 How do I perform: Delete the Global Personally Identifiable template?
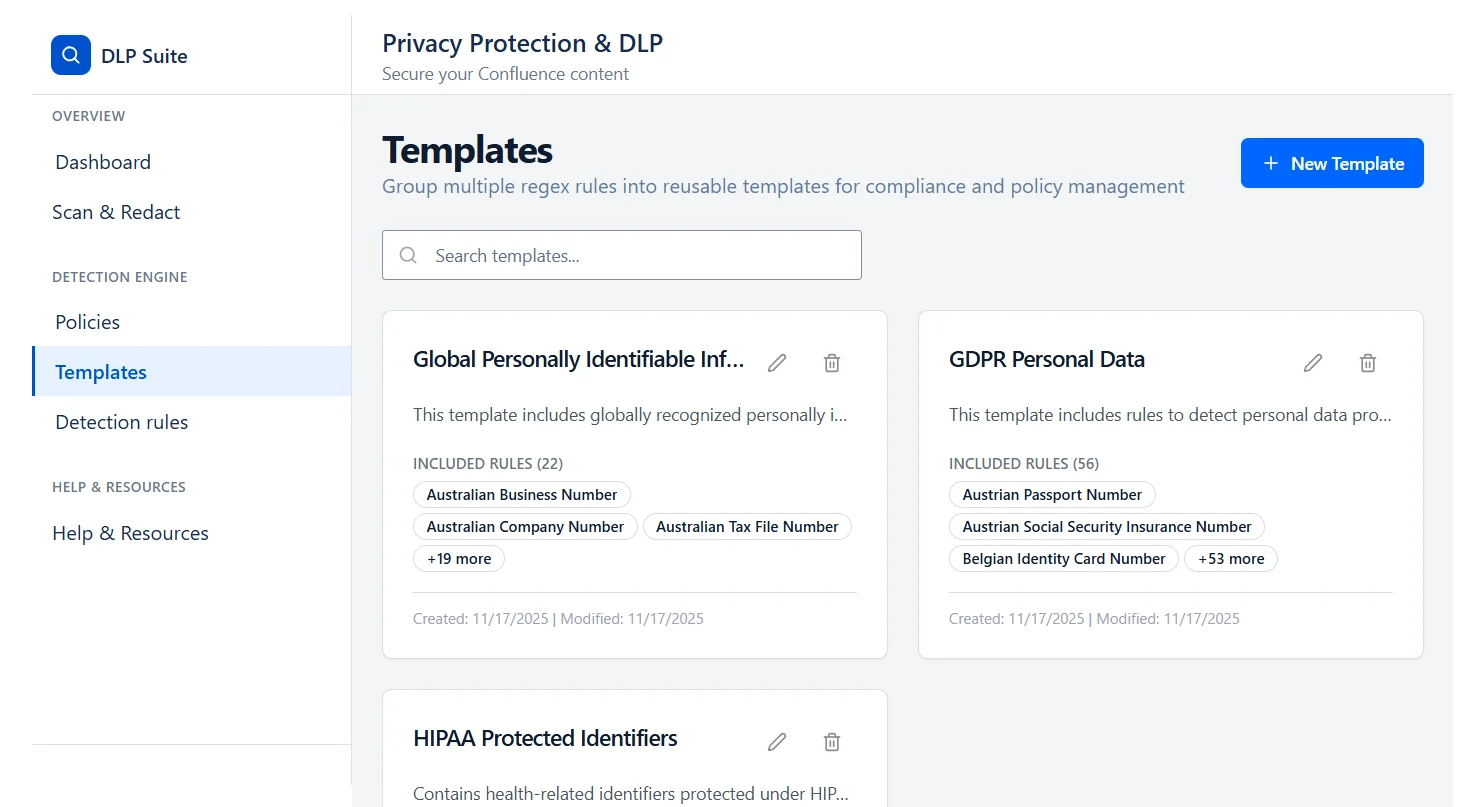pyautogui.click(x=831, y=362)
